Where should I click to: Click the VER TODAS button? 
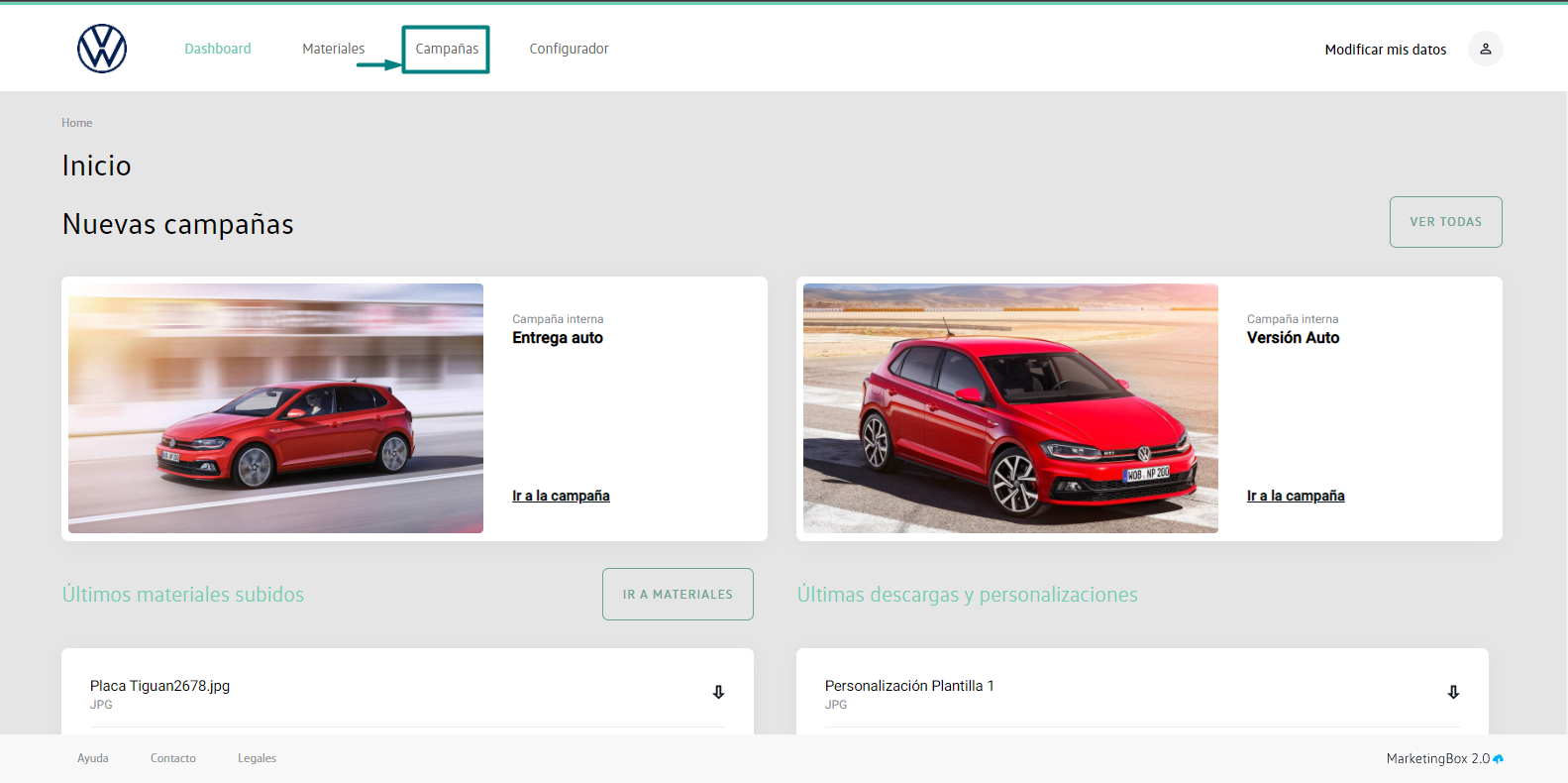[1446, 222]
